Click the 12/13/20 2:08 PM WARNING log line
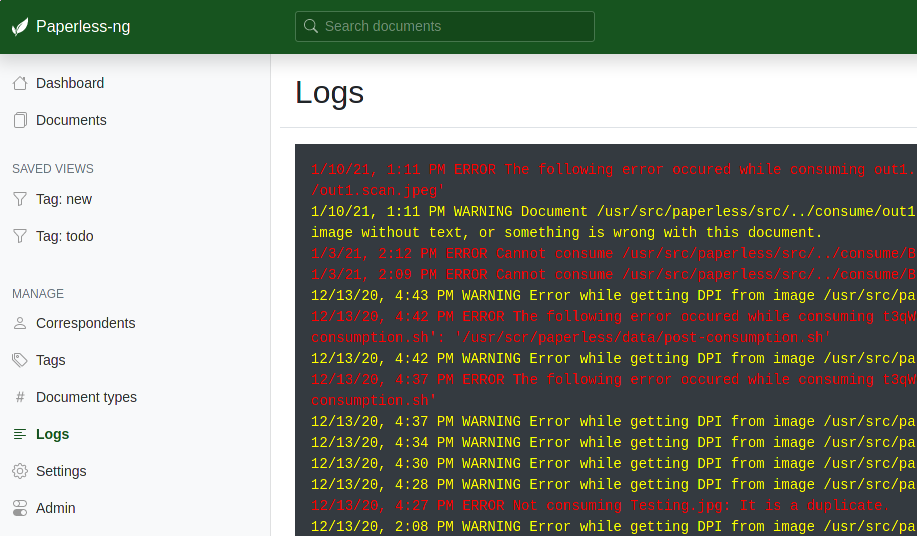 coord(613,527)
